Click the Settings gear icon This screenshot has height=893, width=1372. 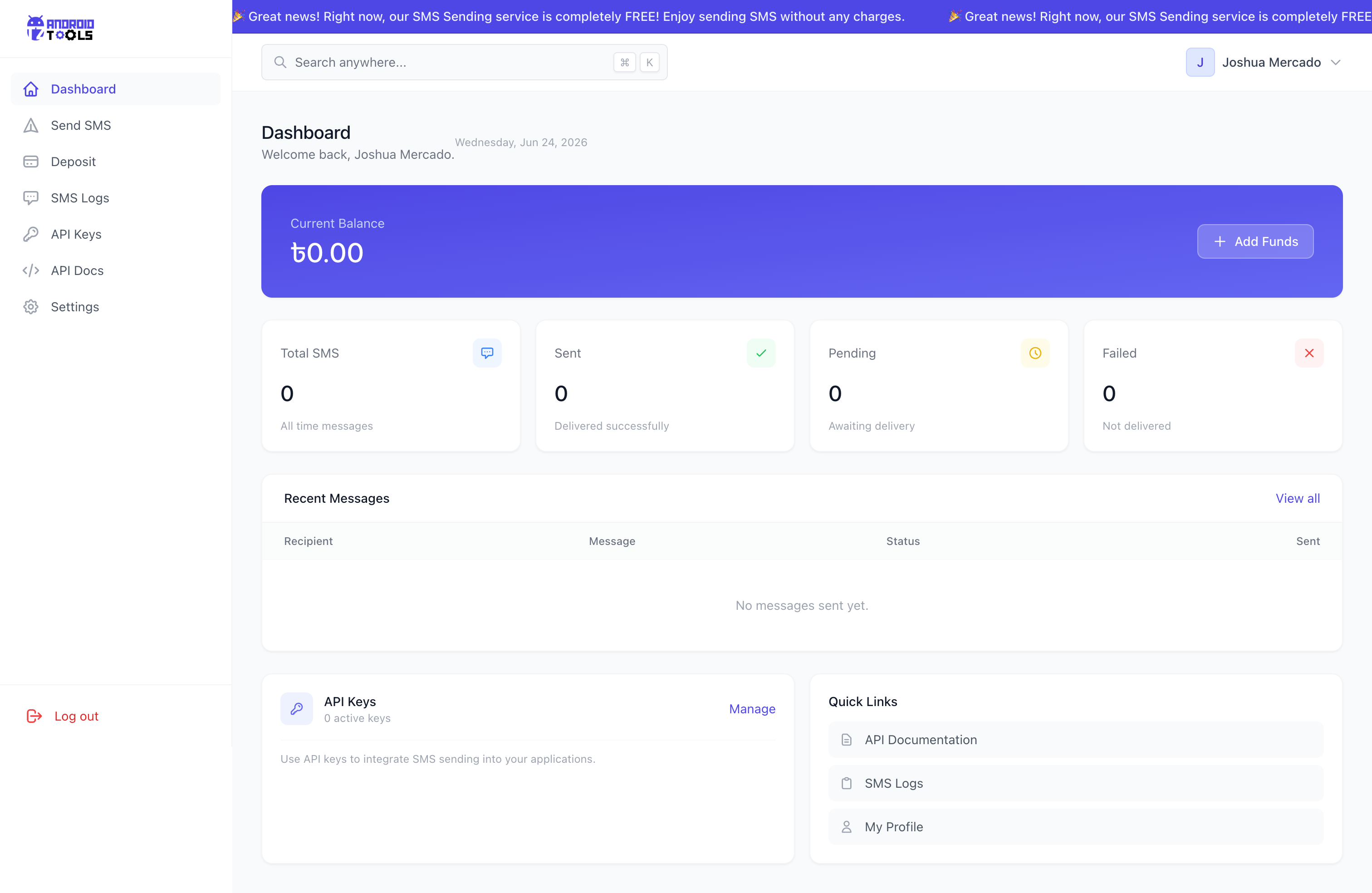click(31, 307)
